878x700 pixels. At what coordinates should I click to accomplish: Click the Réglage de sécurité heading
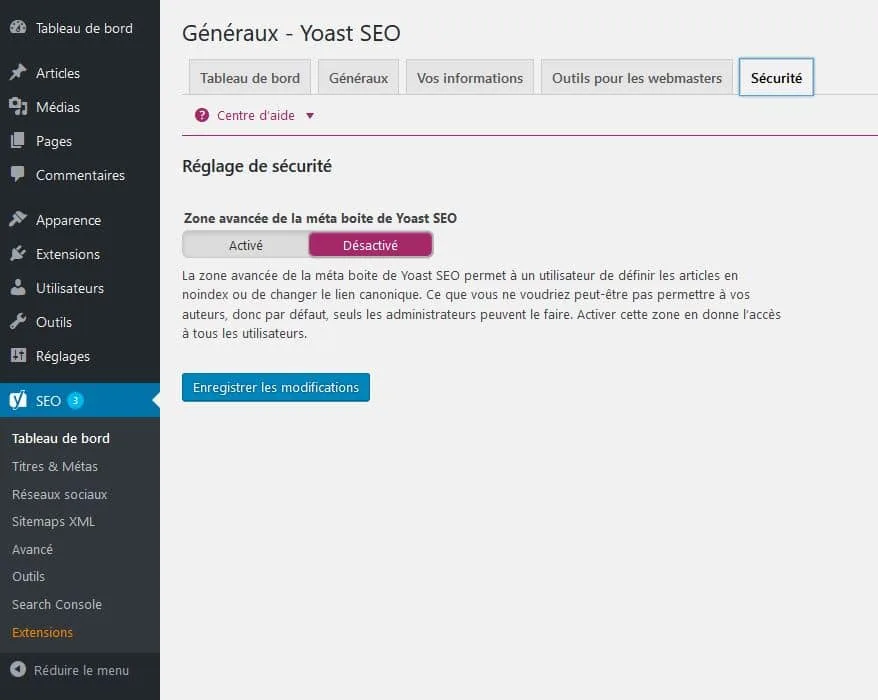click(x=257, y=166)
